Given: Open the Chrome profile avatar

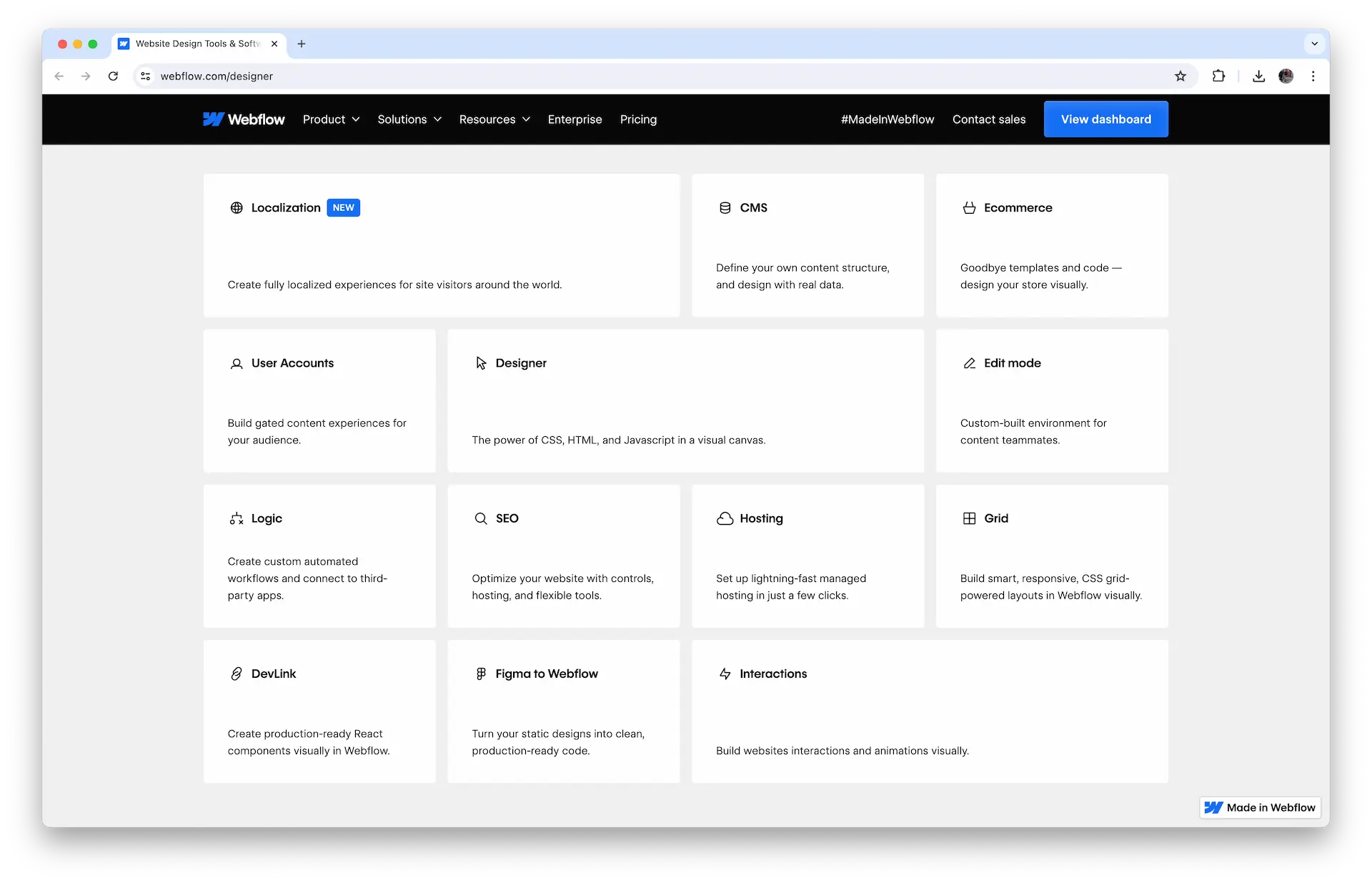Looking at the screenshot, I should click(1286, 76).
